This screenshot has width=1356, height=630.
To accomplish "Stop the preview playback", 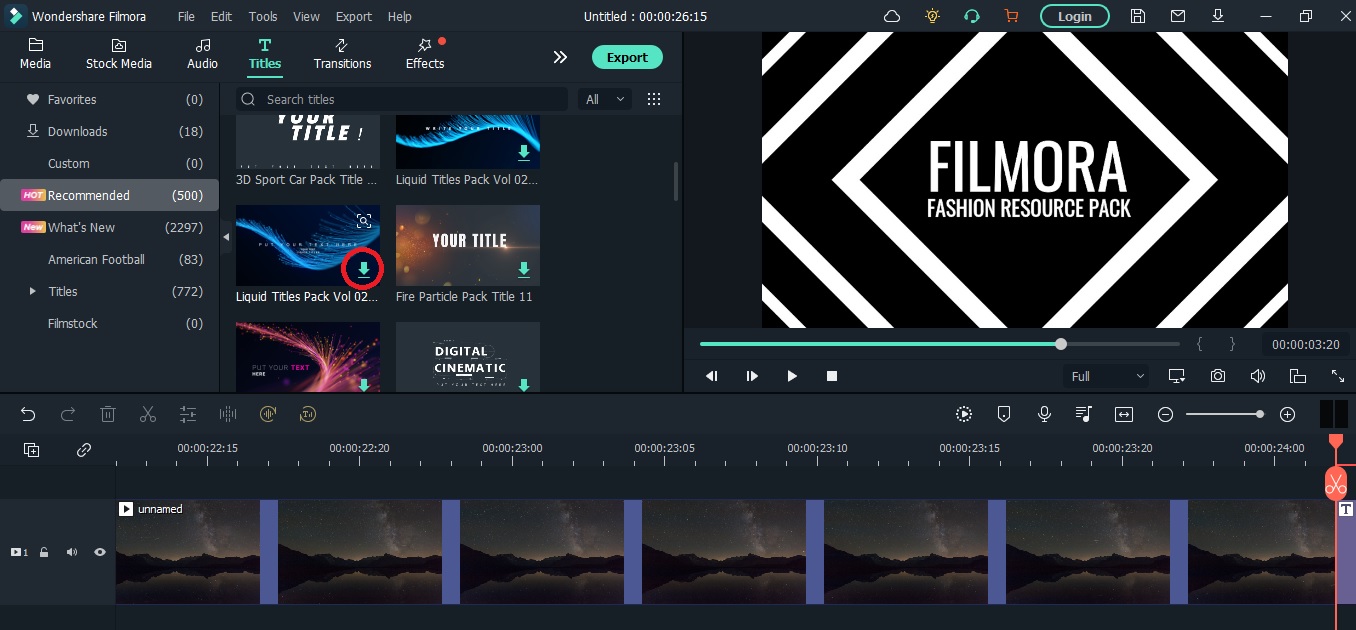I will pyautogui.click(x=832, y=376).
